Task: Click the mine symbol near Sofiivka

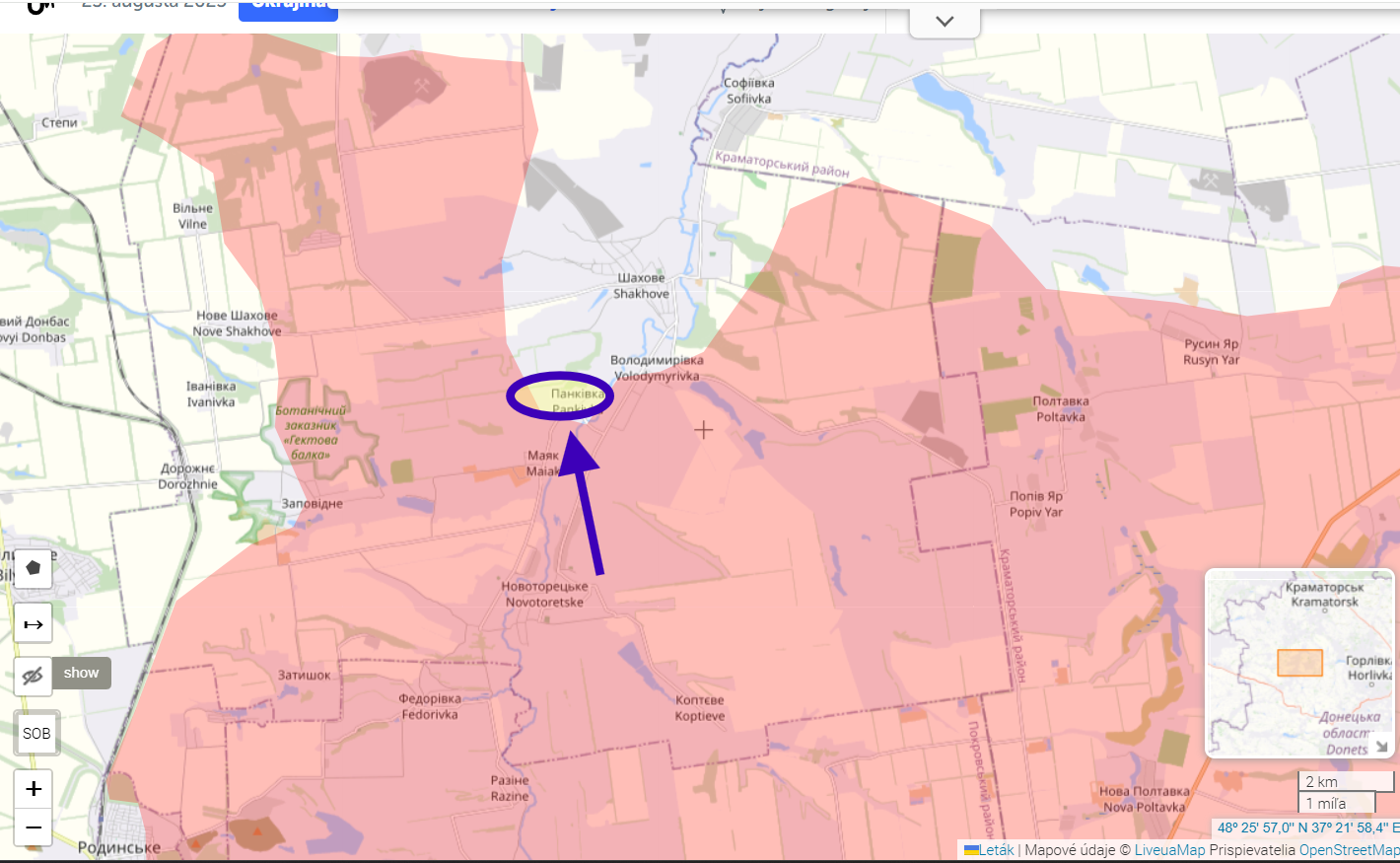Action: click(x=1211, y=180)
